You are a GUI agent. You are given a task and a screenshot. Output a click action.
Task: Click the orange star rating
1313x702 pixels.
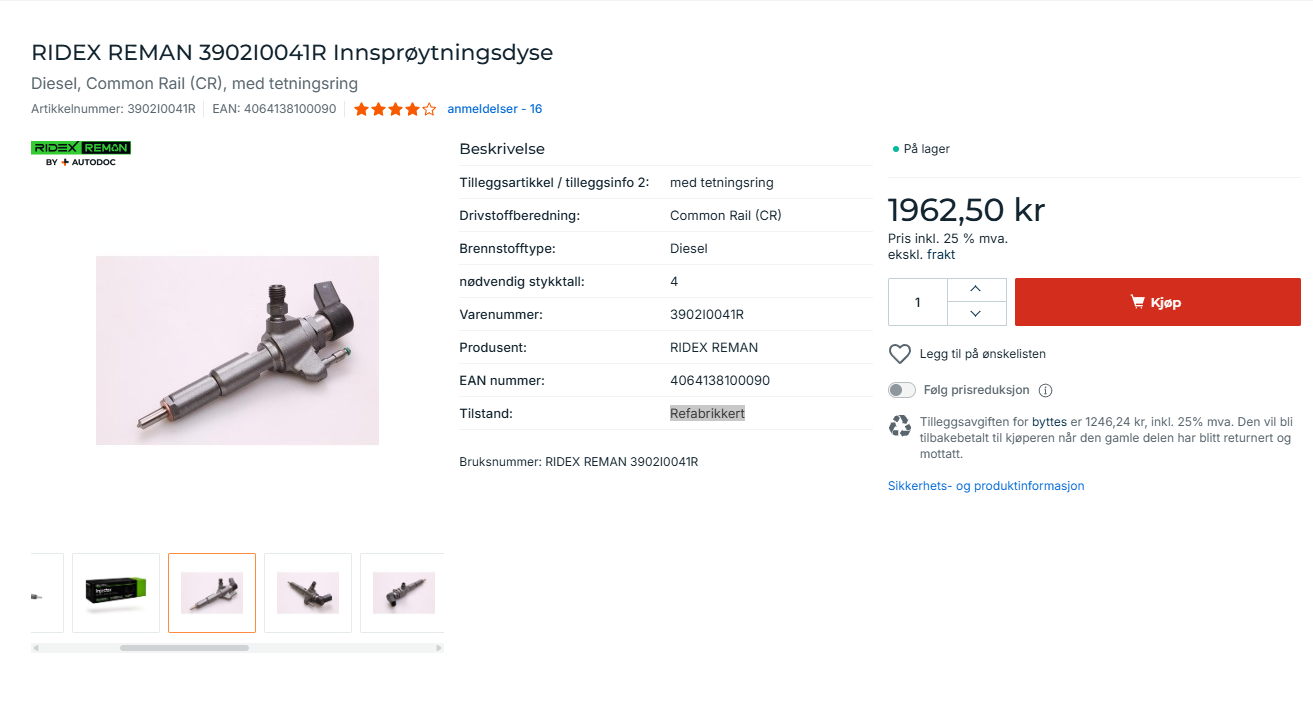pyautogui.click(x=395, y=109)
